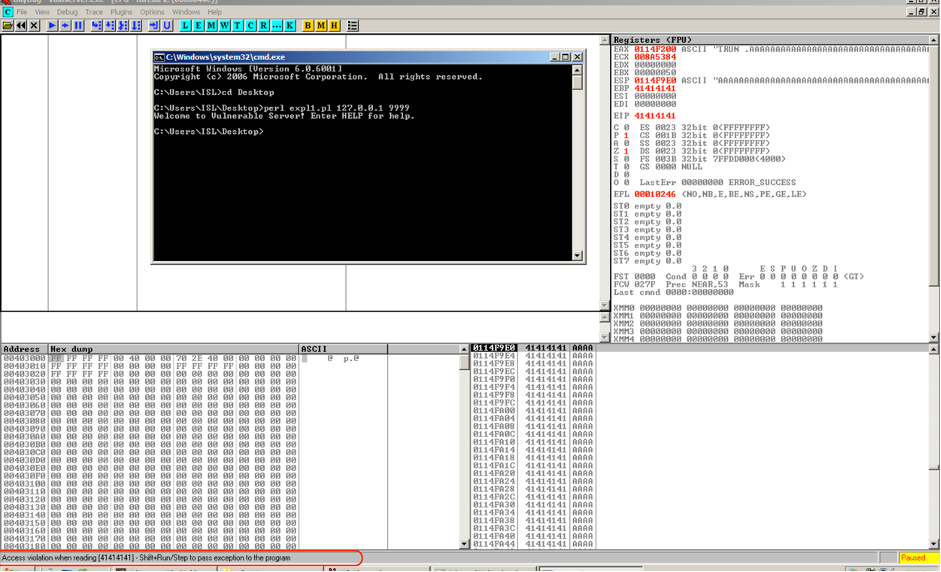Click the Step into toolbar icon
The height and width of the screenshot is (572, 941).
[x=96, y=26]
